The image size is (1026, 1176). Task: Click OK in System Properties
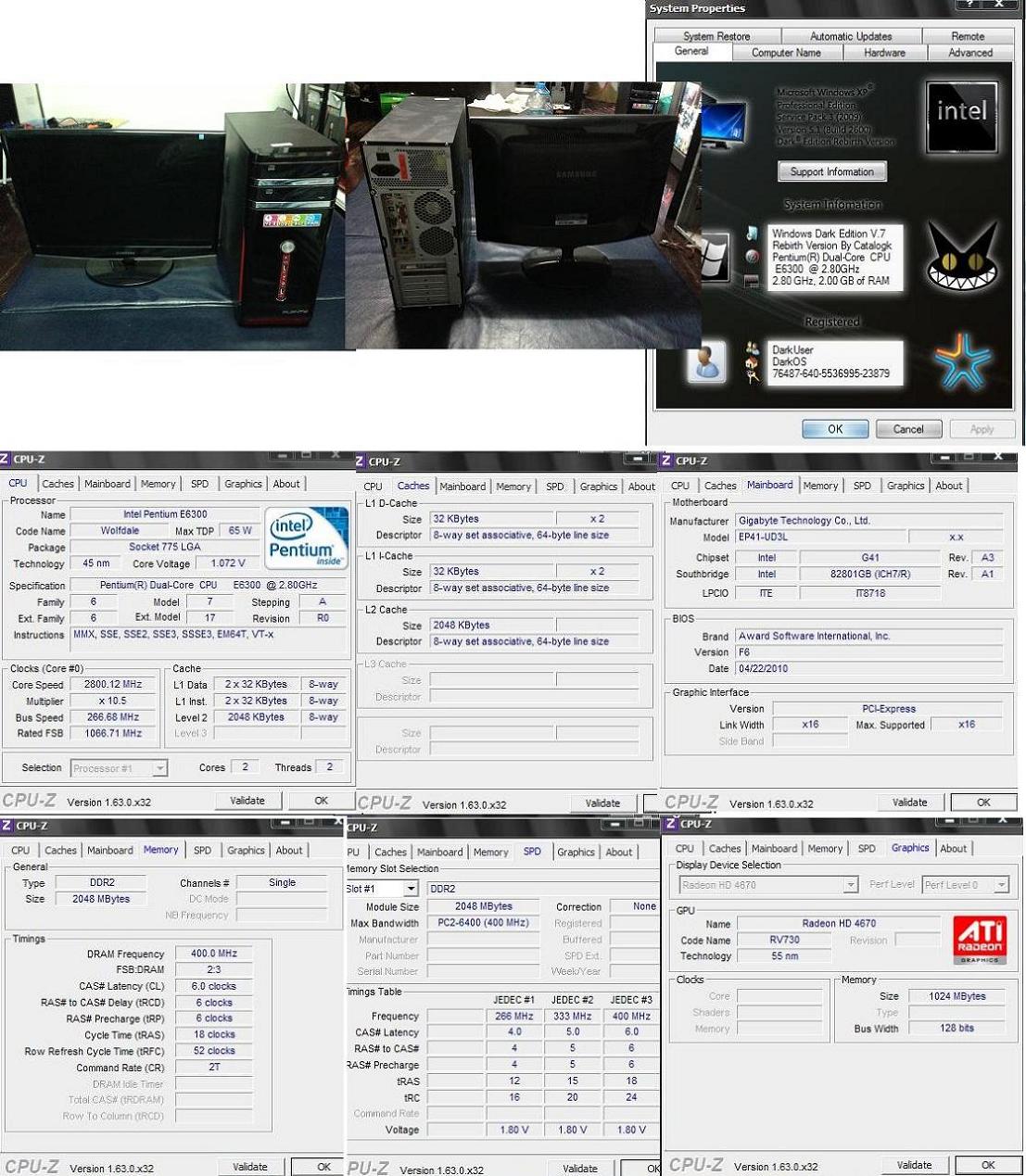point(835,429)
